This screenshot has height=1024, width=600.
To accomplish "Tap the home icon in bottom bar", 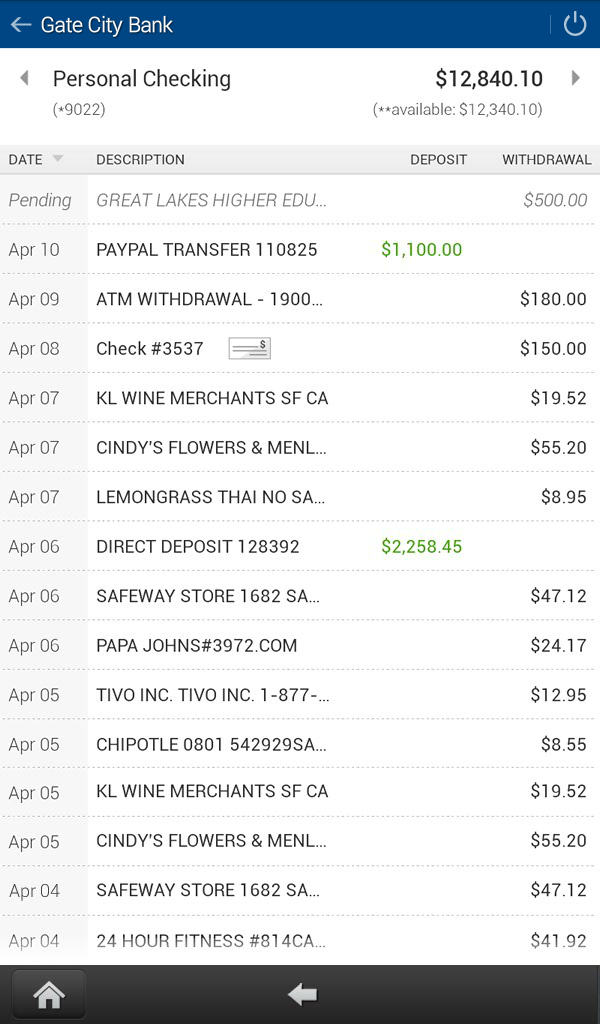I will [x=49, y=994].
